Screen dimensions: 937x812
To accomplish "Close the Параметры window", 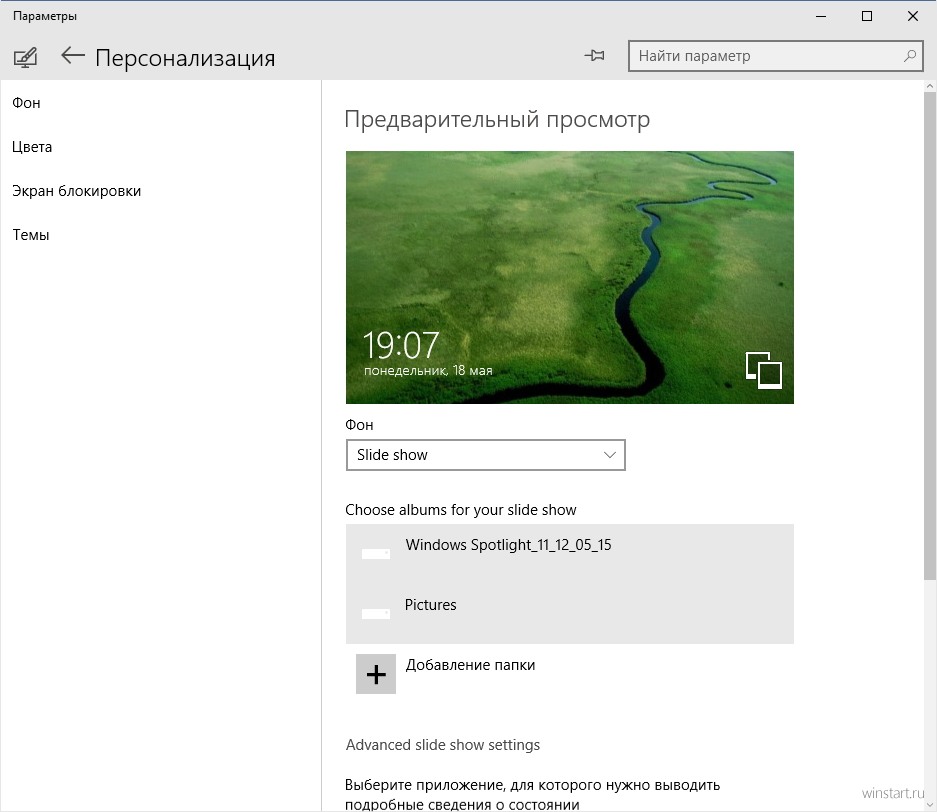I will click(x=912, y=16).
